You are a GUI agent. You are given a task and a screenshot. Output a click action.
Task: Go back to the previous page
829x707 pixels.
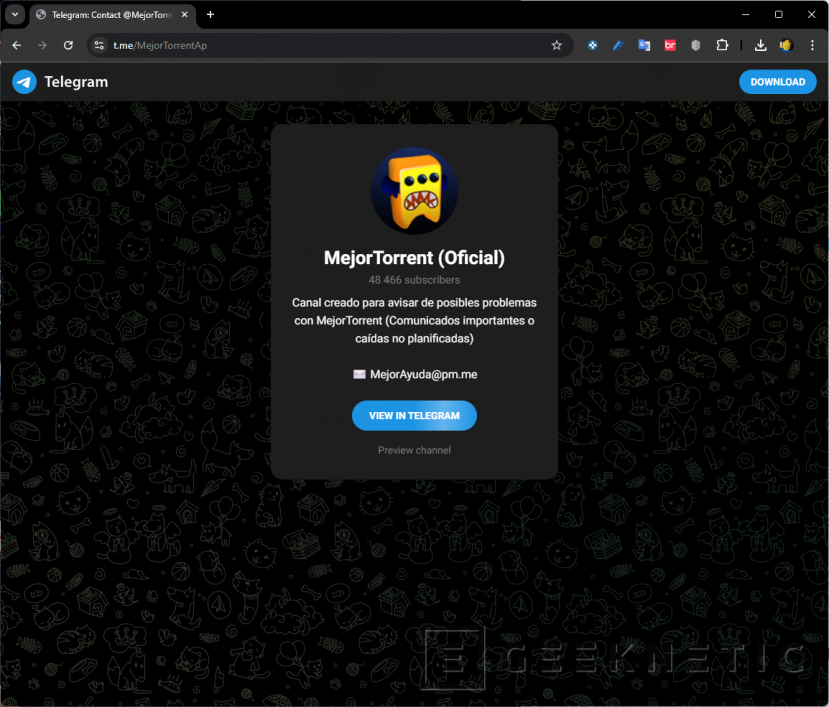[x=16, y=45]
